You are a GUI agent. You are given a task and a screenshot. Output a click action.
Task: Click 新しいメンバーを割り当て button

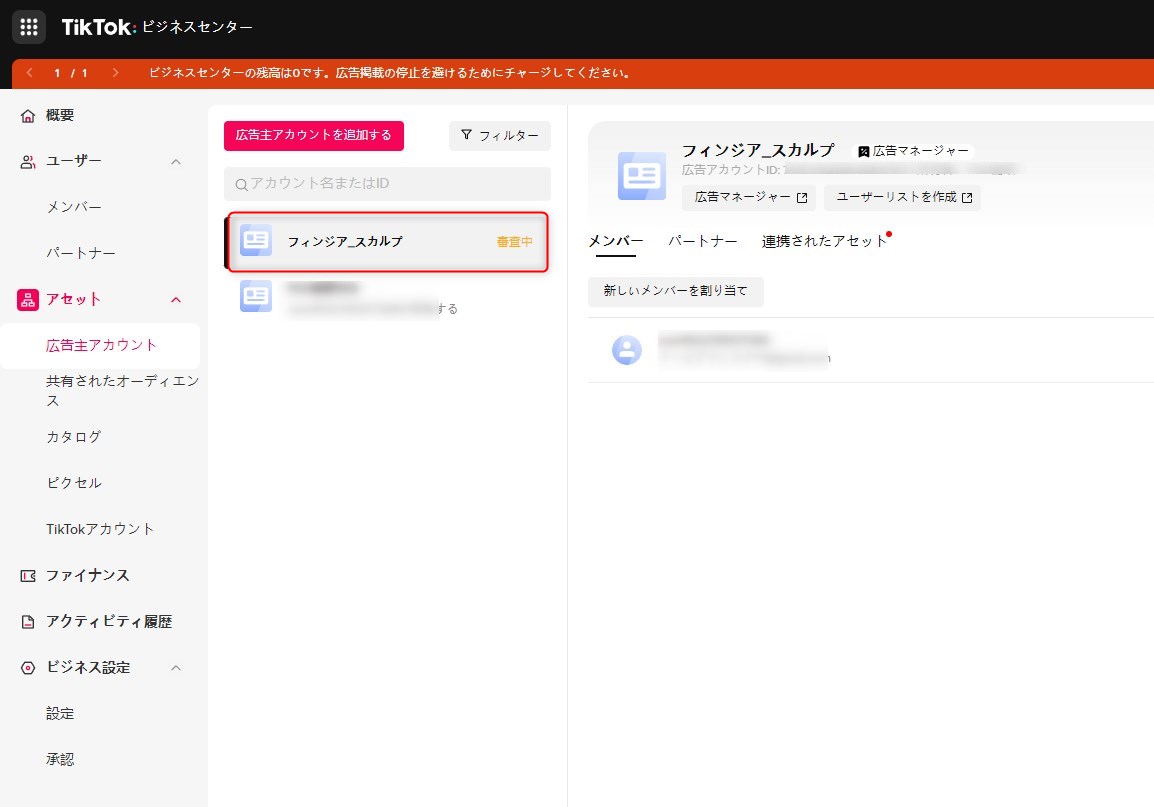[675, 291]
